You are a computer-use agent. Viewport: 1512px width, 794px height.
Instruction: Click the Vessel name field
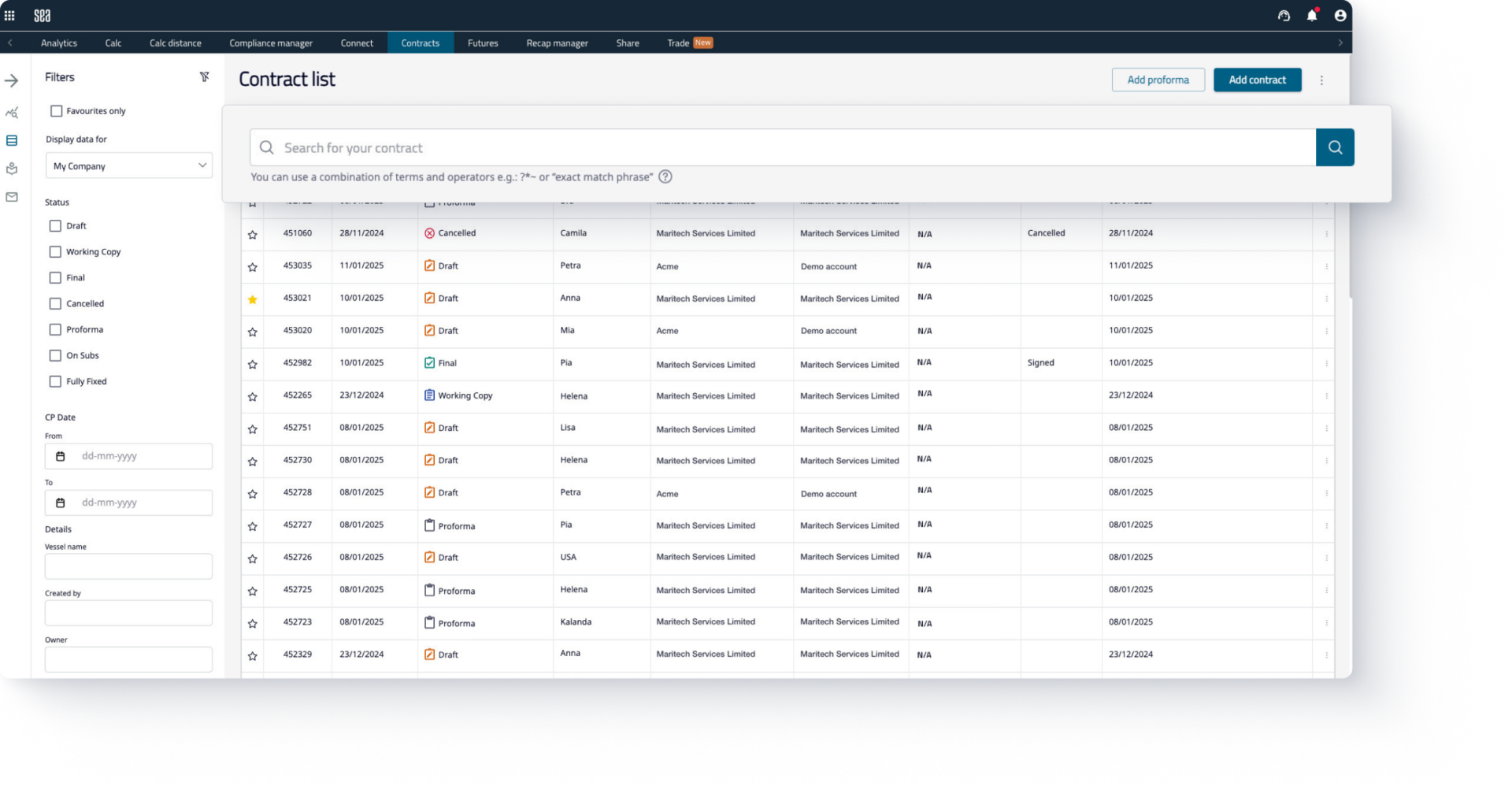tap(128, 566)
